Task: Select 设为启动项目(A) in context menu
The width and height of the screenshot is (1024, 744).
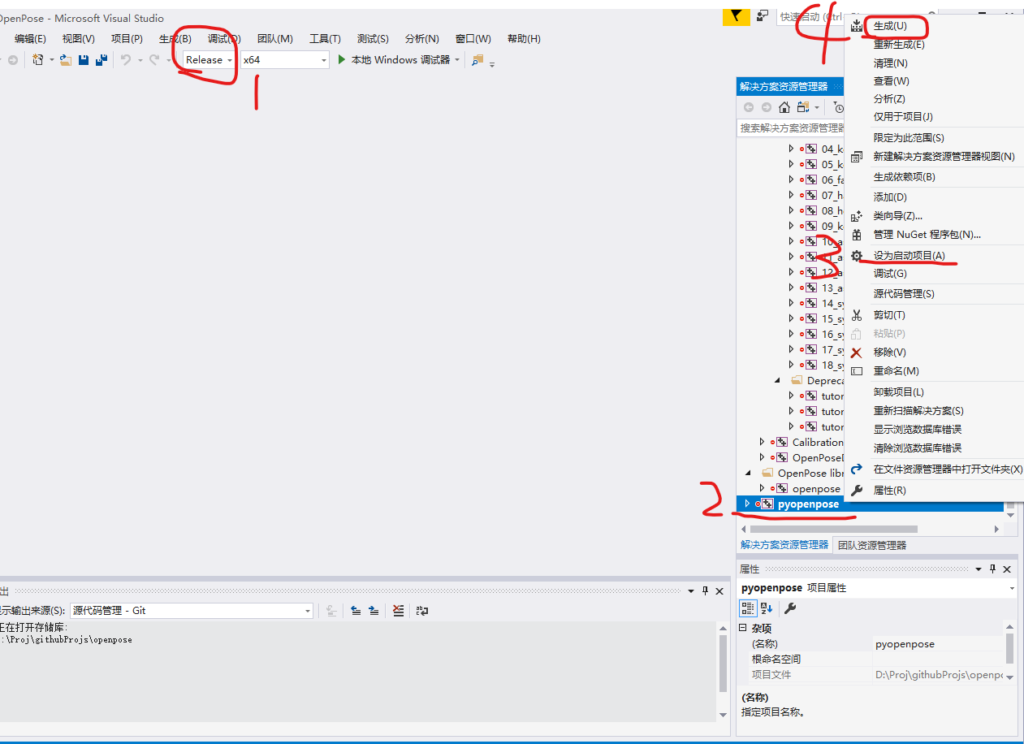Action: tap(908, 256)
